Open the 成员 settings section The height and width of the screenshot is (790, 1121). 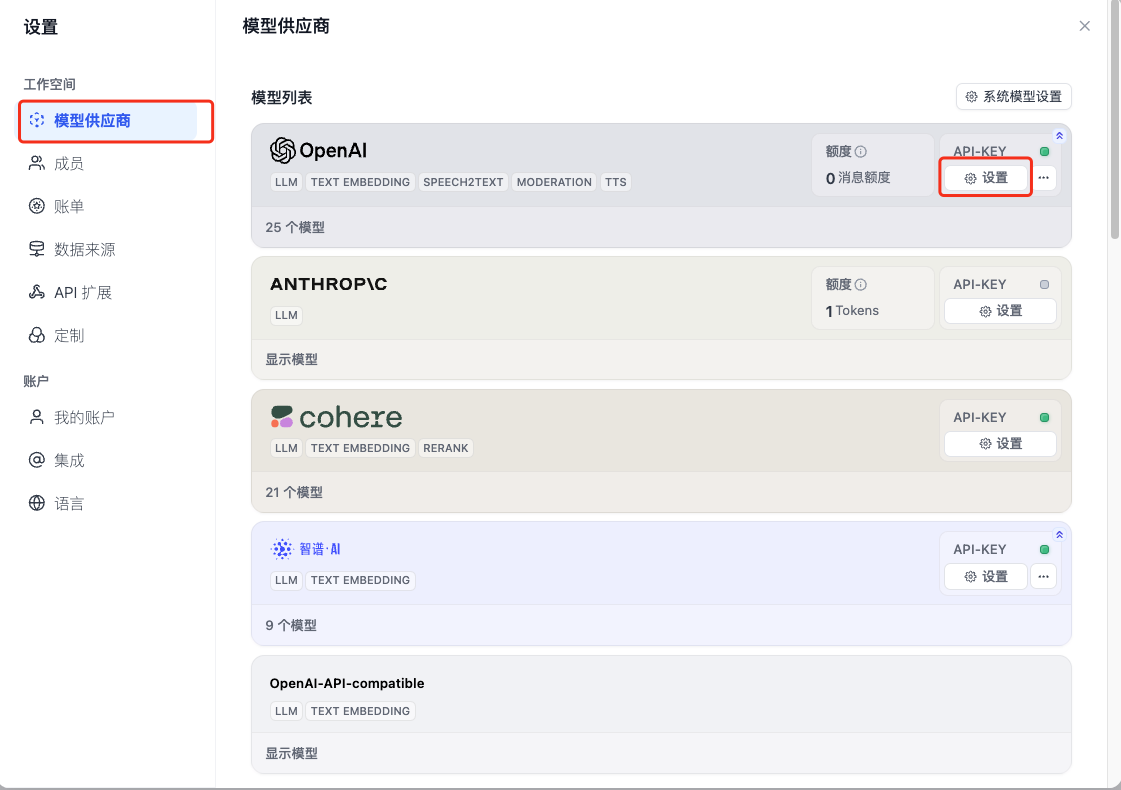pyautogui.click(x=68, y=163)
